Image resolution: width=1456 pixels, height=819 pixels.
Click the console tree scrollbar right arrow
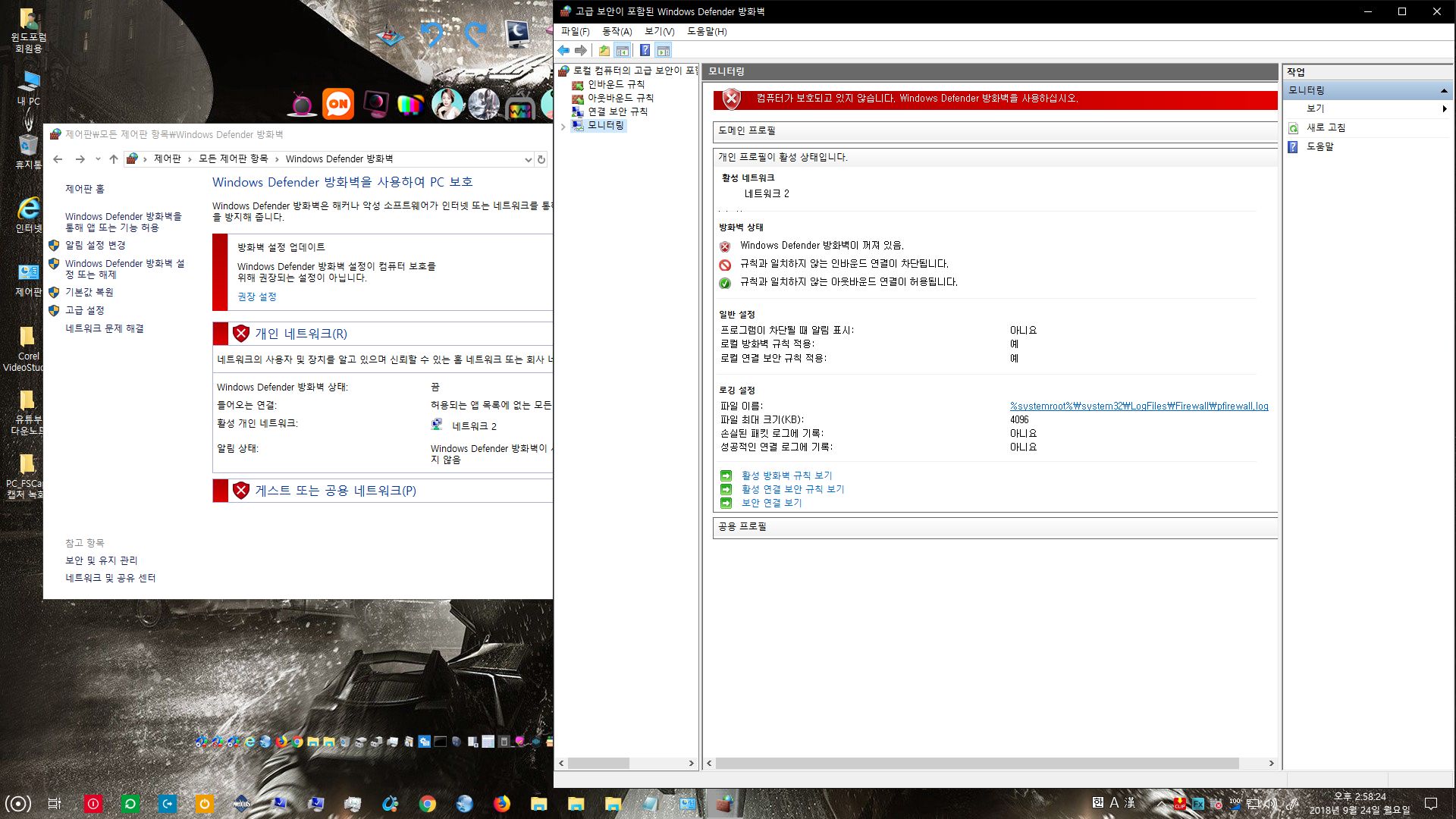point(691,764)
